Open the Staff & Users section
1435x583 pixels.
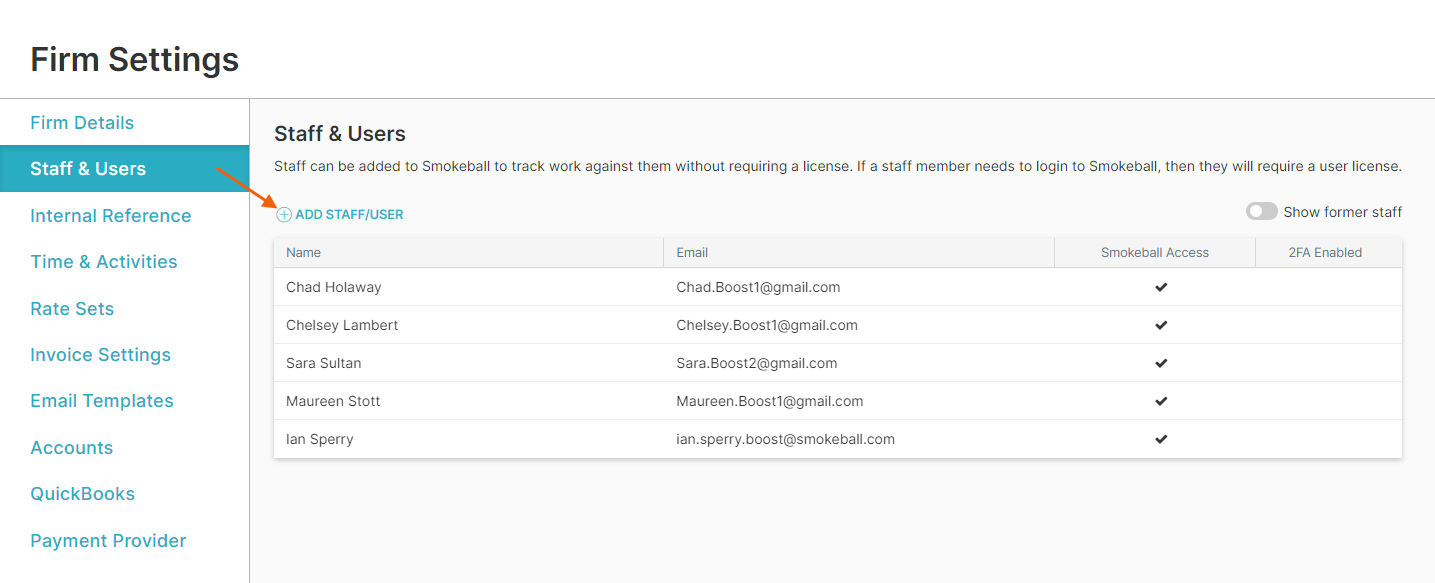pos(90,168)
